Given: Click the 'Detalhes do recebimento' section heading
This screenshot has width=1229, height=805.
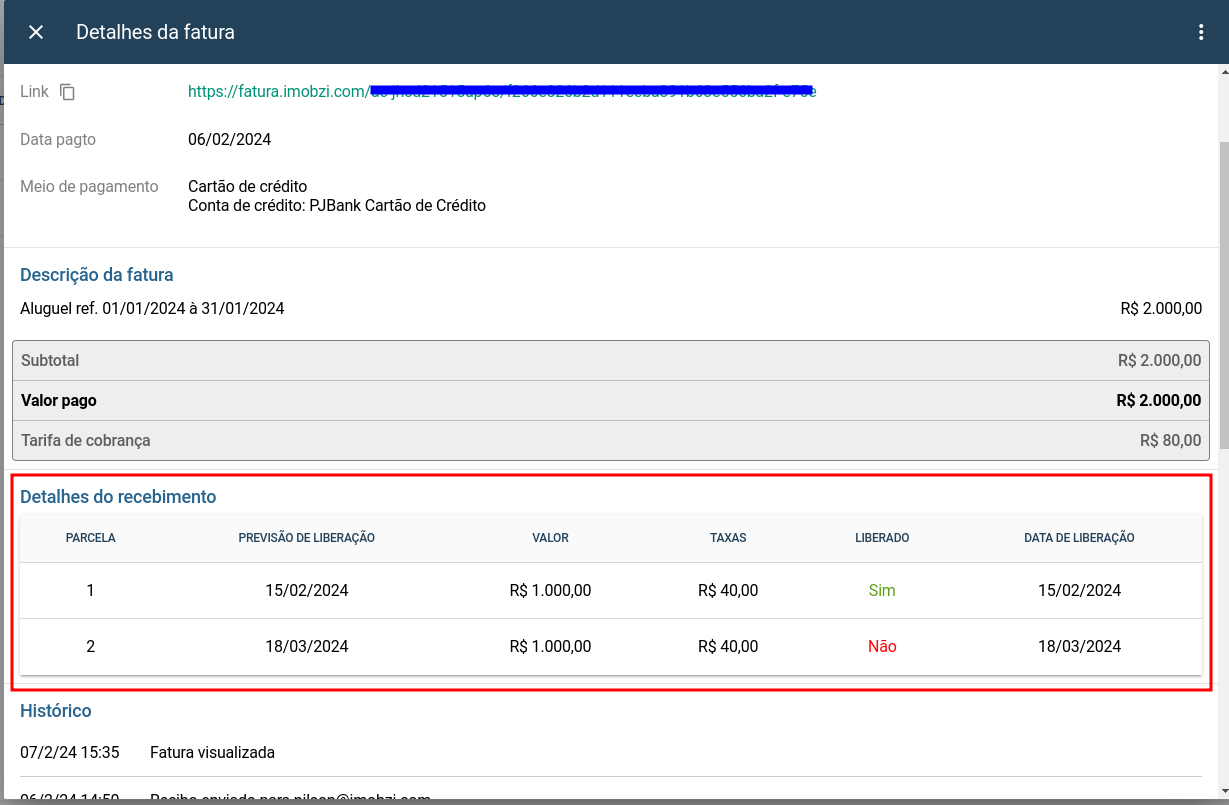Looking at the screenshot, I should pos(118,497).
